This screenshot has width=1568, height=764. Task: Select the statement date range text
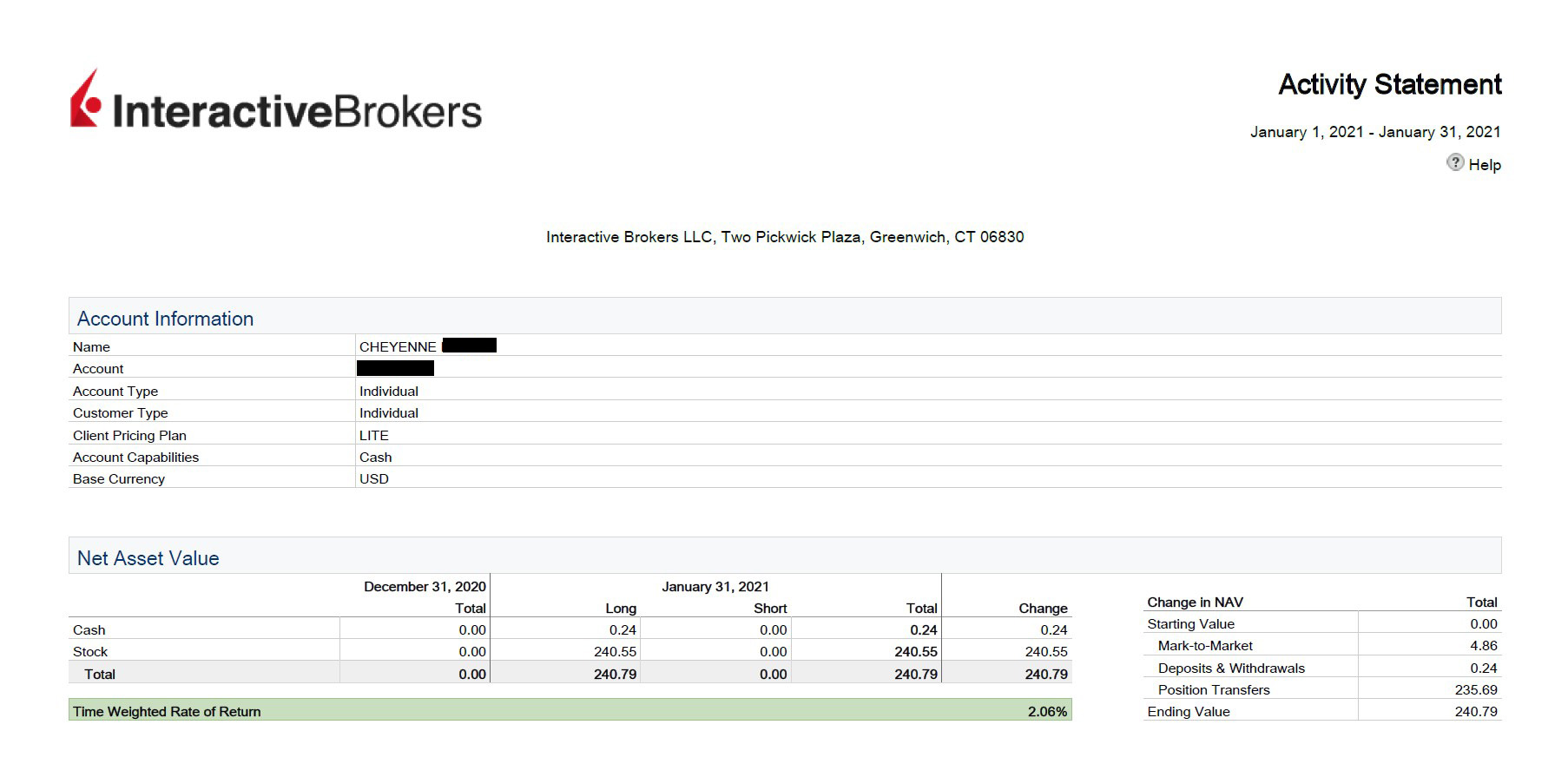pyautogui.click(x=1374, y=132)
